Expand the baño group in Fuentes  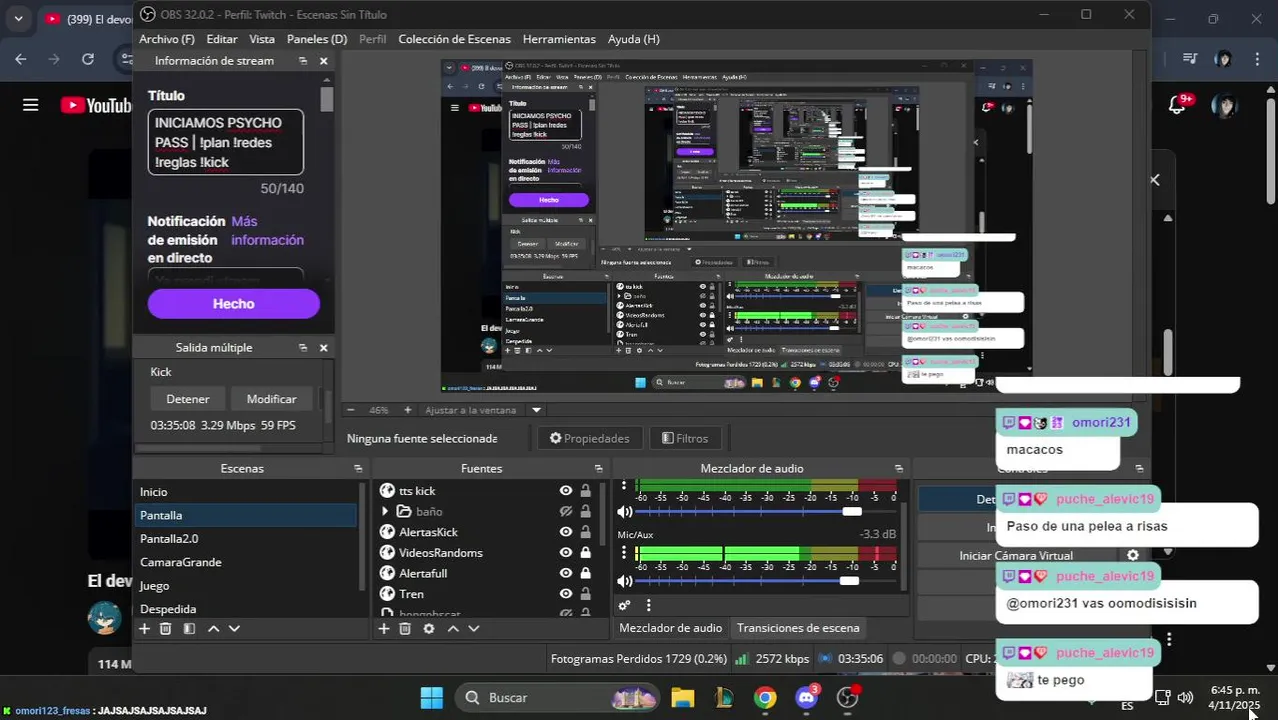(385, 512)
